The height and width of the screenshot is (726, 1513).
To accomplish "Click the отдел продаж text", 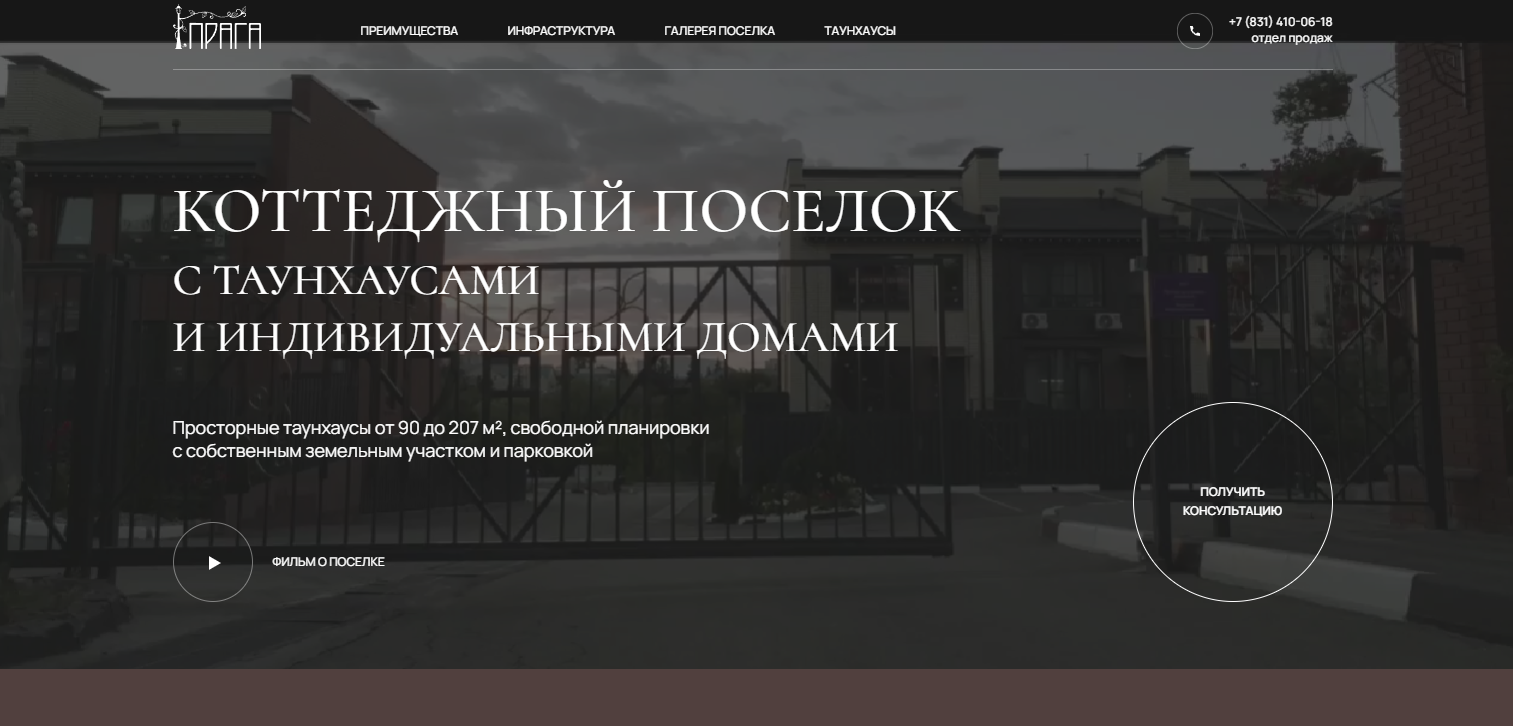I will (x=1291, y=39).
